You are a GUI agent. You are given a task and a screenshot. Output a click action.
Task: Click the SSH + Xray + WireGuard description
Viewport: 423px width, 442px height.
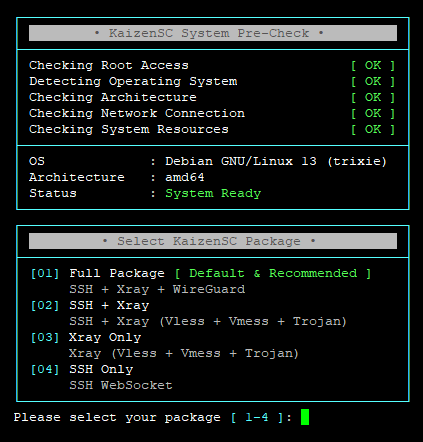pyautogui.click(x=157, y=289)
